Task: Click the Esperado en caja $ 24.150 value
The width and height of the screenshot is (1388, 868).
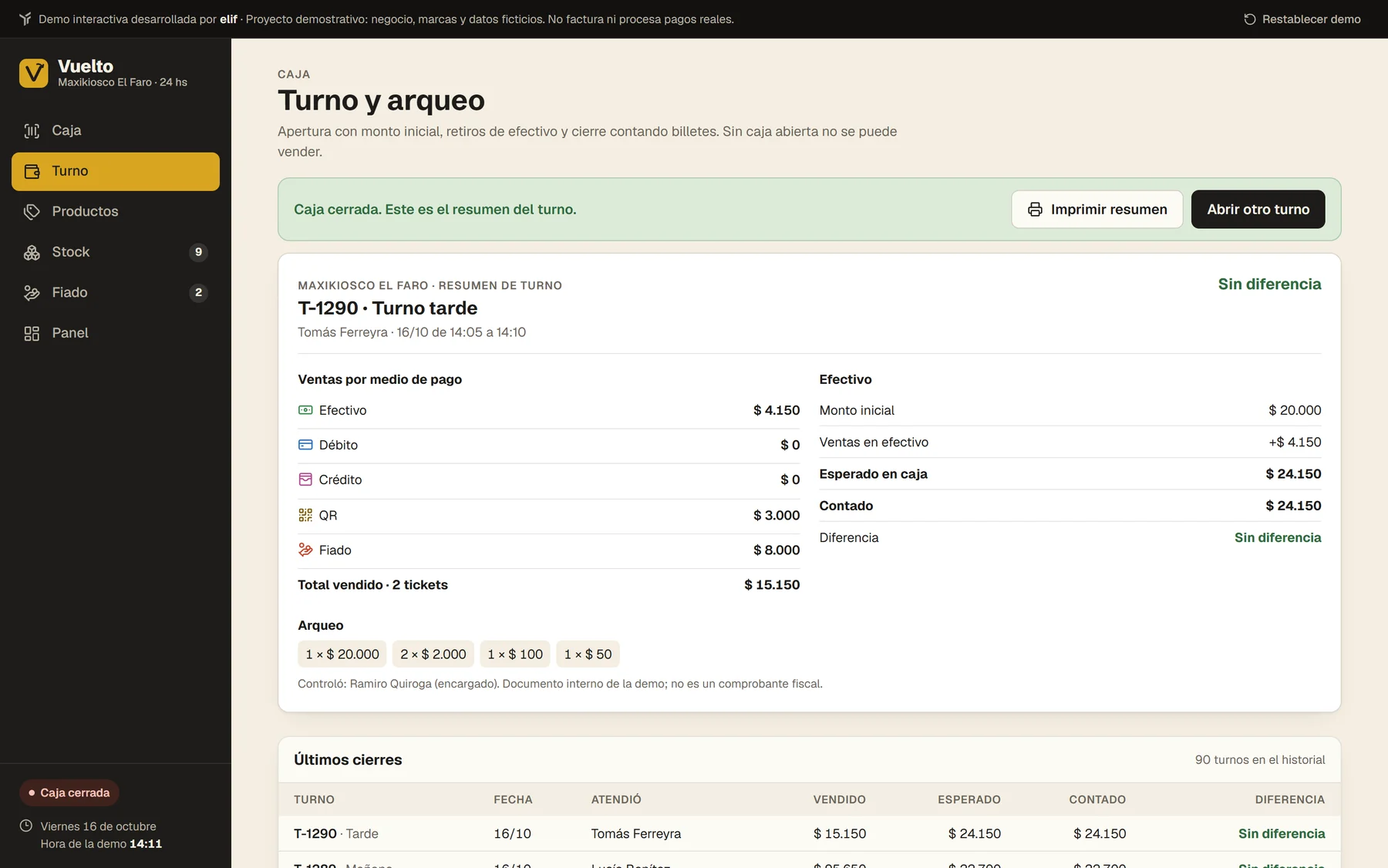Action: 1293,474
